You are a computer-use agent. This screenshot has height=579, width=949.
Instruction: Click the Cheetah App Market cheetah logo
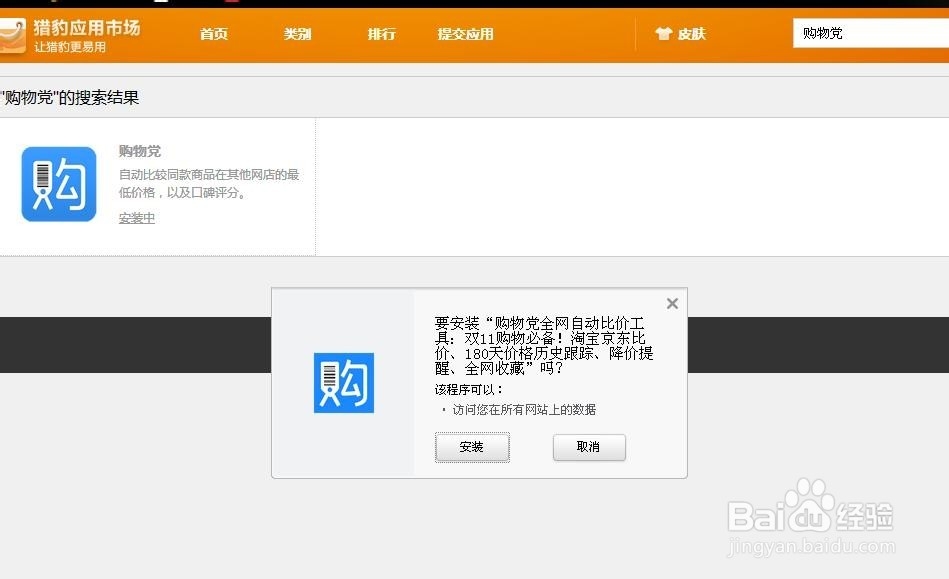coord(14,33)
